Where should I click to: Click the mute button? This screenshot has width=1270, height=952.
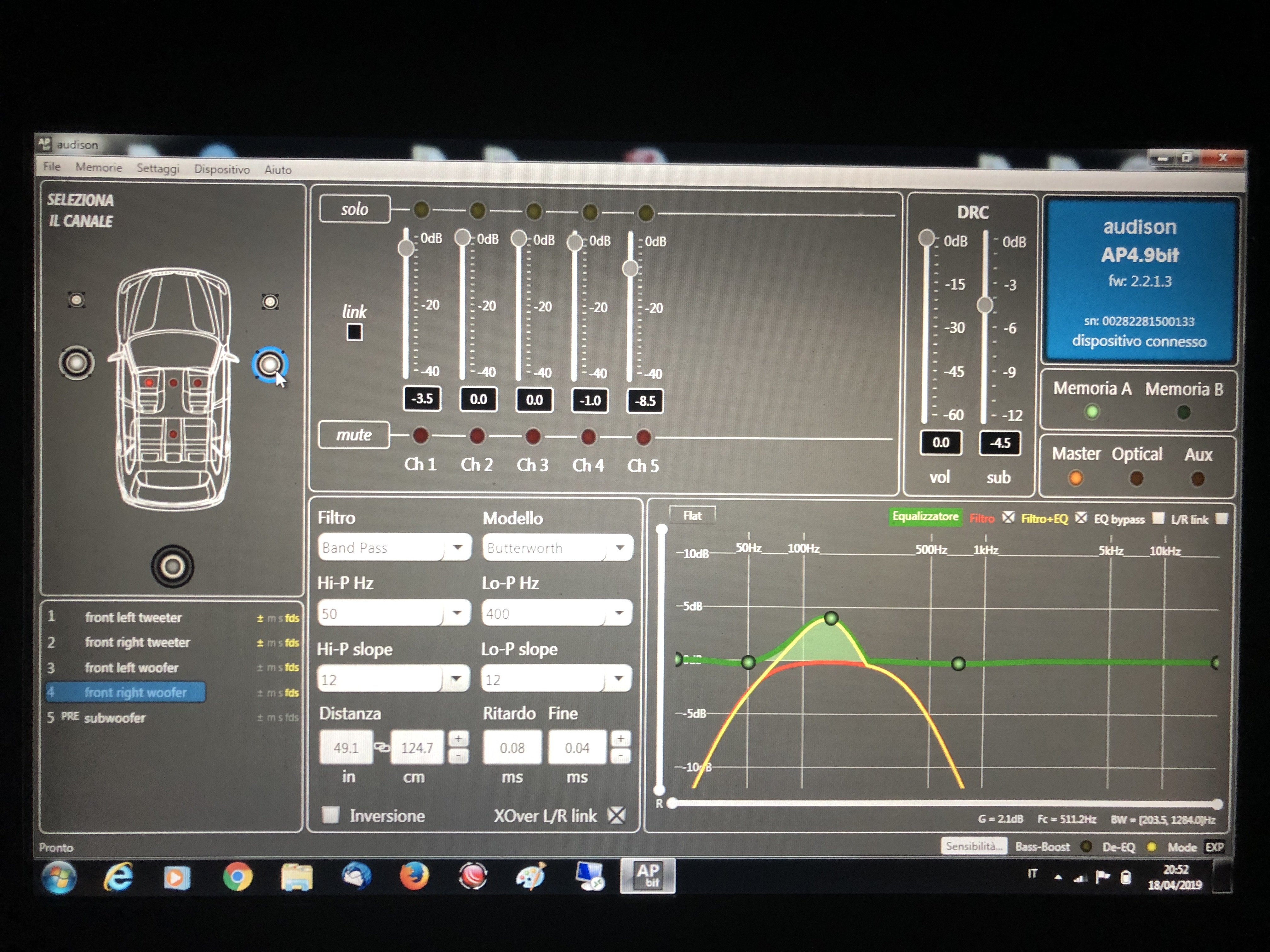pos(354,435)
